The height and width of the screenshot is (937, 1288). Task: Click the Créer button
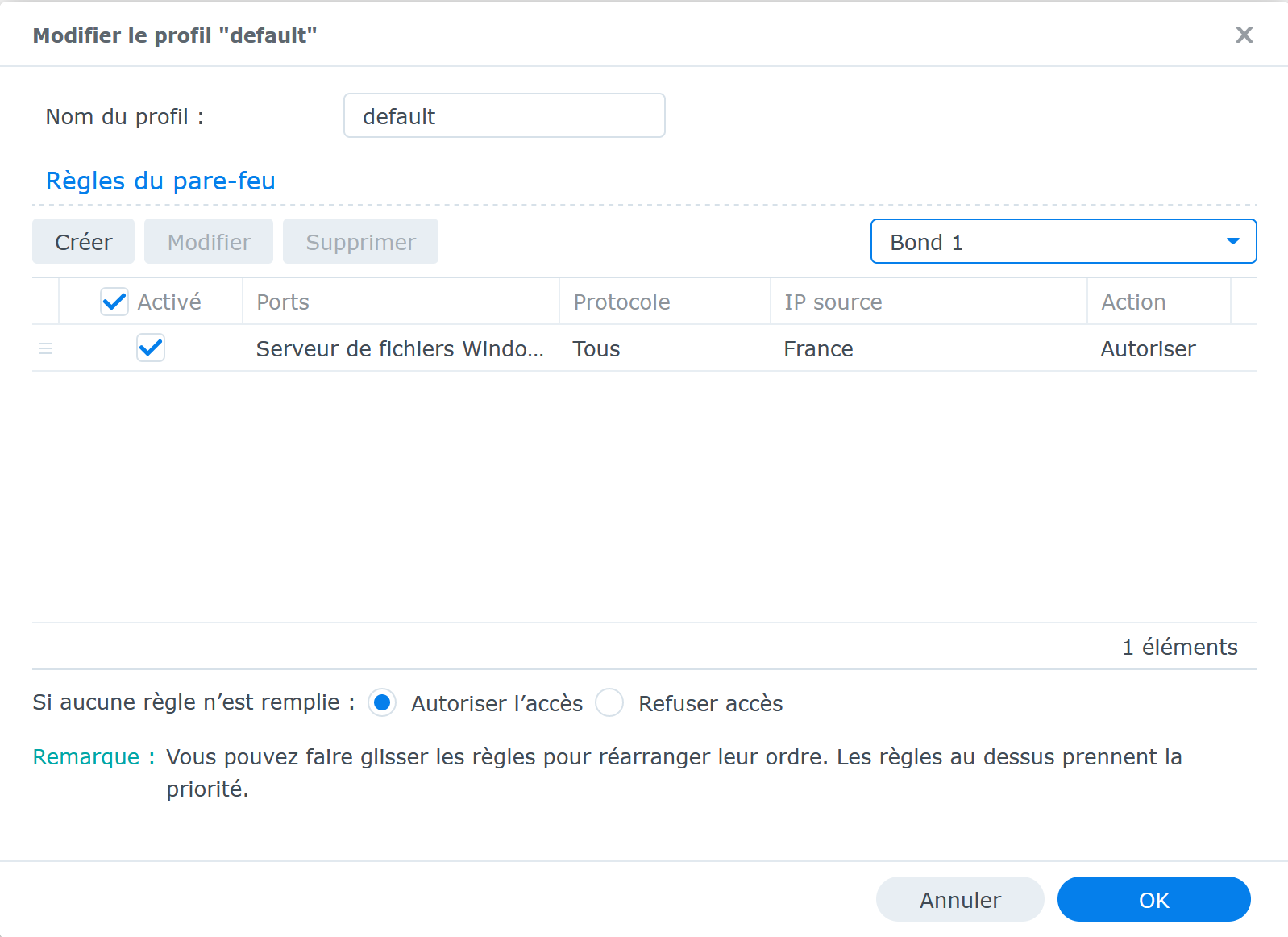point(83,242)
